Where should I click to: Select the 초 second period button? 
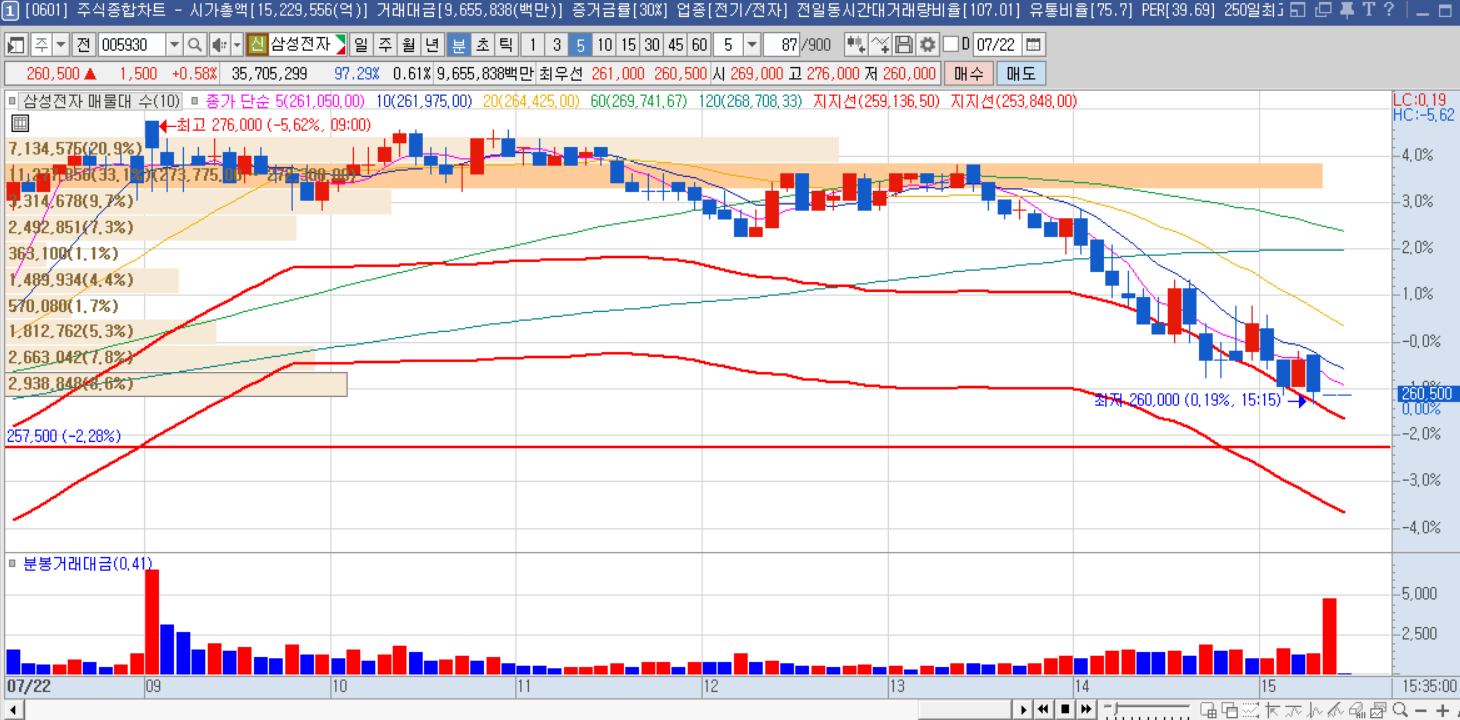pyautogui.click(x=482, y=45)
